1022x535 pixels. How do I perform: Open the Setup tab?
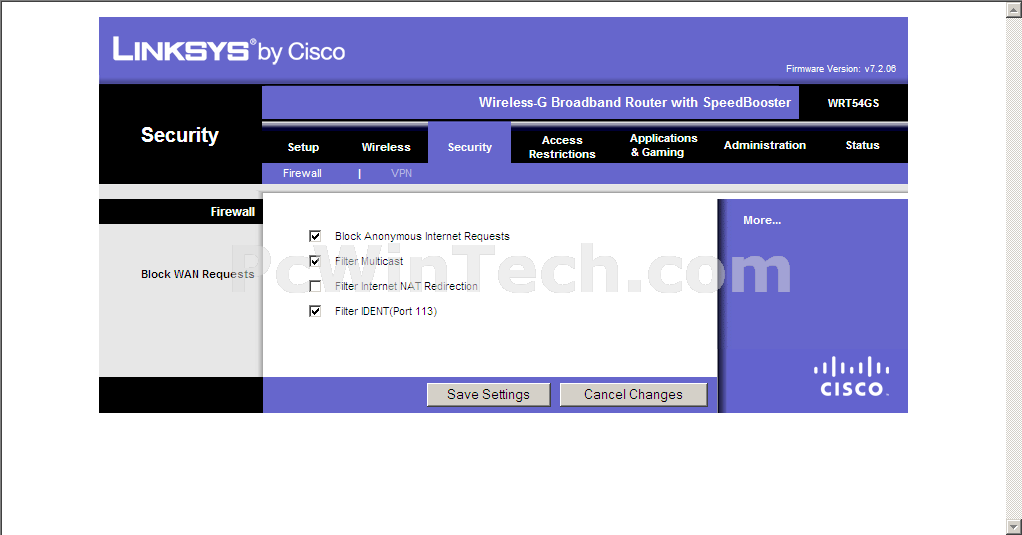[303, 147]
